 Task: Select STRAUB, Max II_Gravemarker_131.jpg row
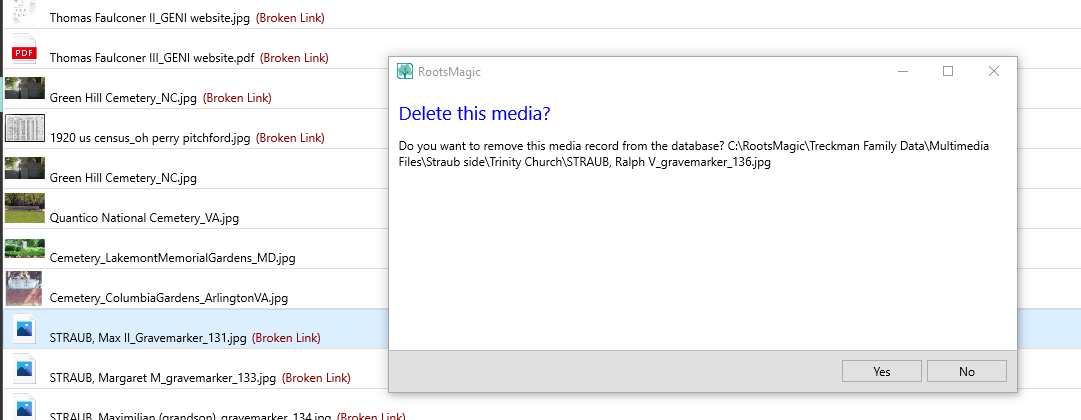pyautogui.click(x=147, y=338)
